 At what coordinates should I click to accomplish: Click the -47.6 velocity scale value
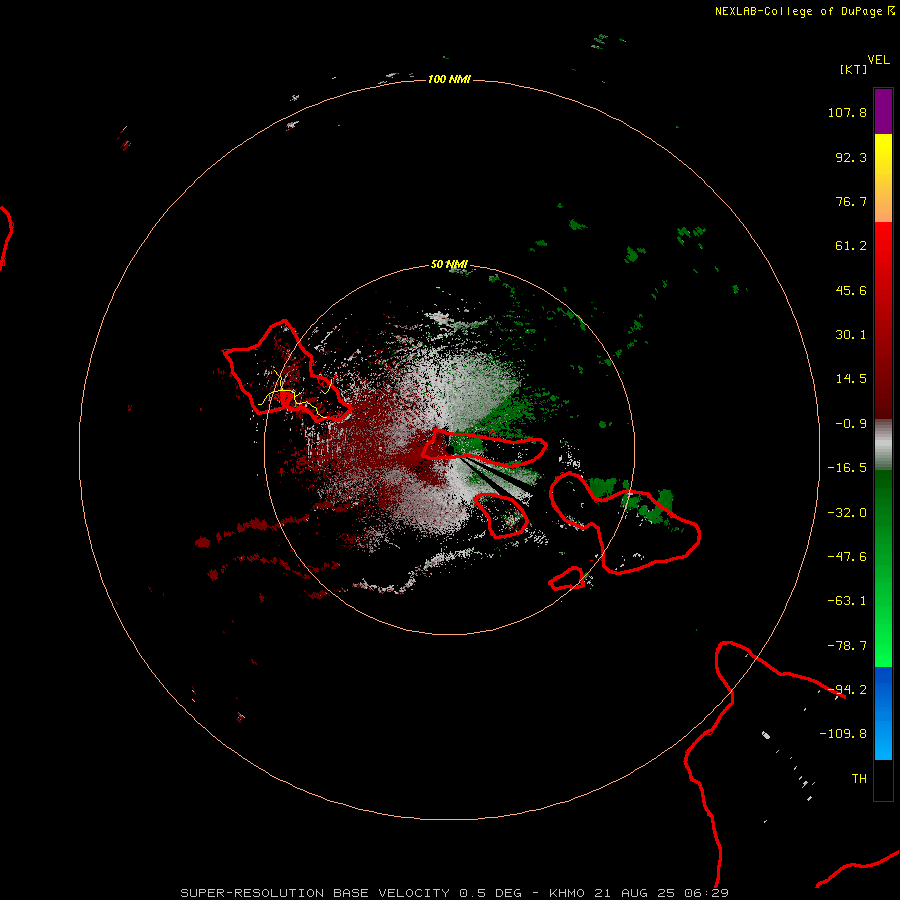[847, 557]
